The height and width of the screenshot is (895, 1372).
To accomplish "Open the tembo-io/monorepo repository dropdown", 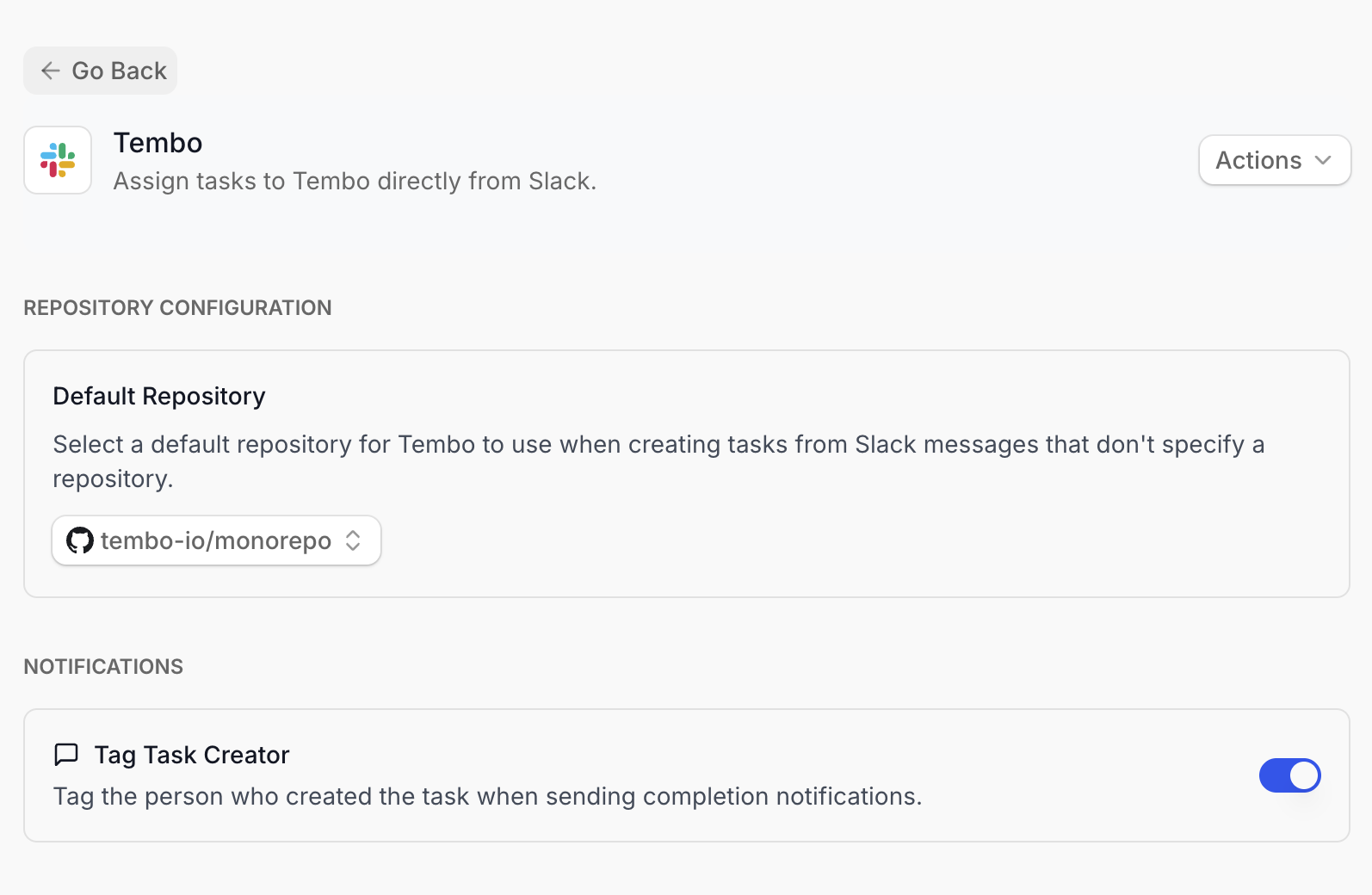I will tap(216, 540).
